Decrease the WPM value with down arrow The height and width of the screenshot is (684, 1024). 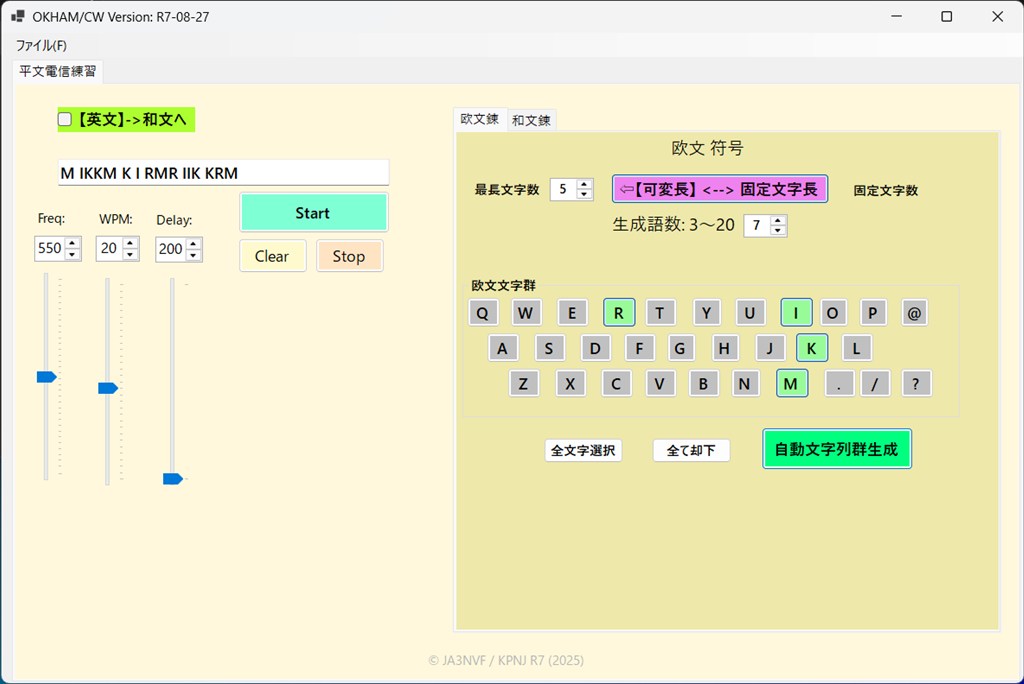click(x=131, y=254)
